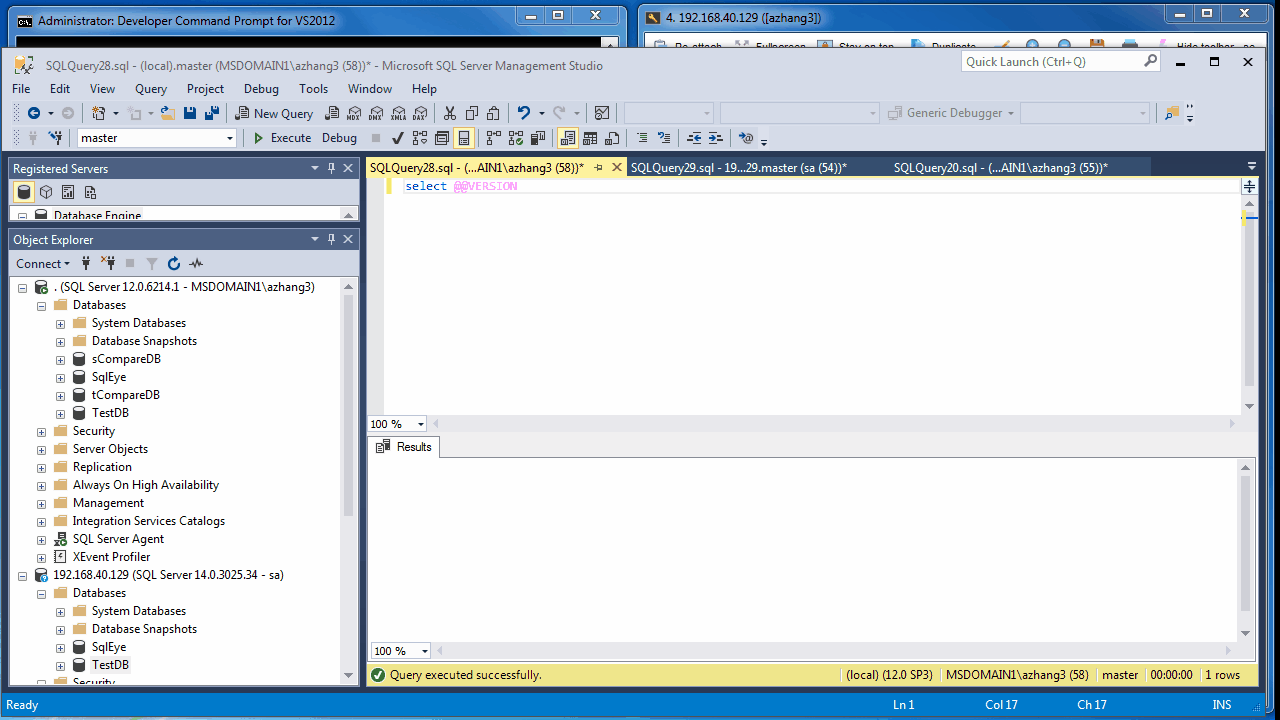
Task: Toggle Include Client Statistics icon
Action: (538, 138)
